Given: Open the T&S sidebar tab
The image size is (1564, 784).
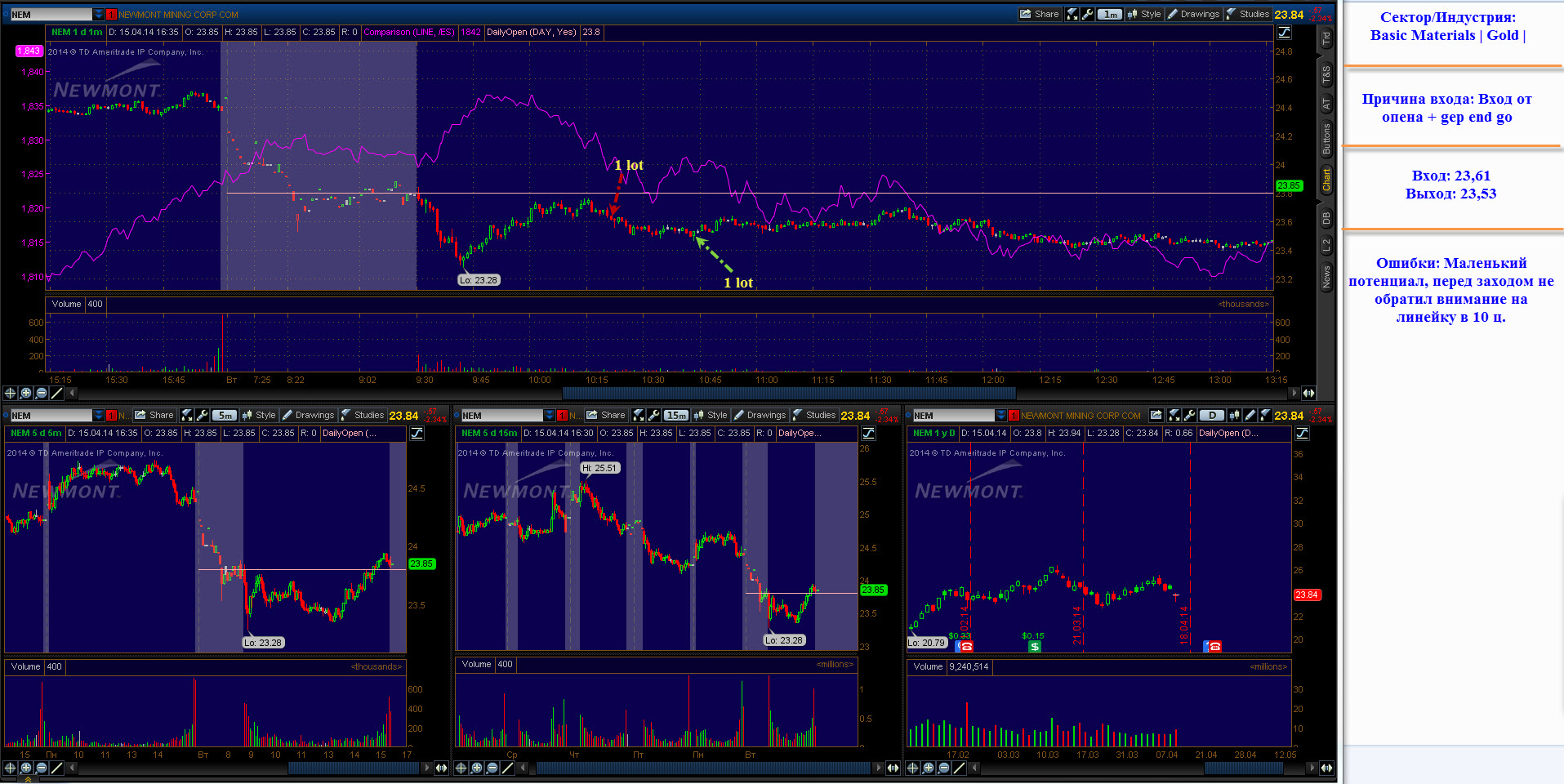Looking at the screenshot, I should pos(1326,74).
